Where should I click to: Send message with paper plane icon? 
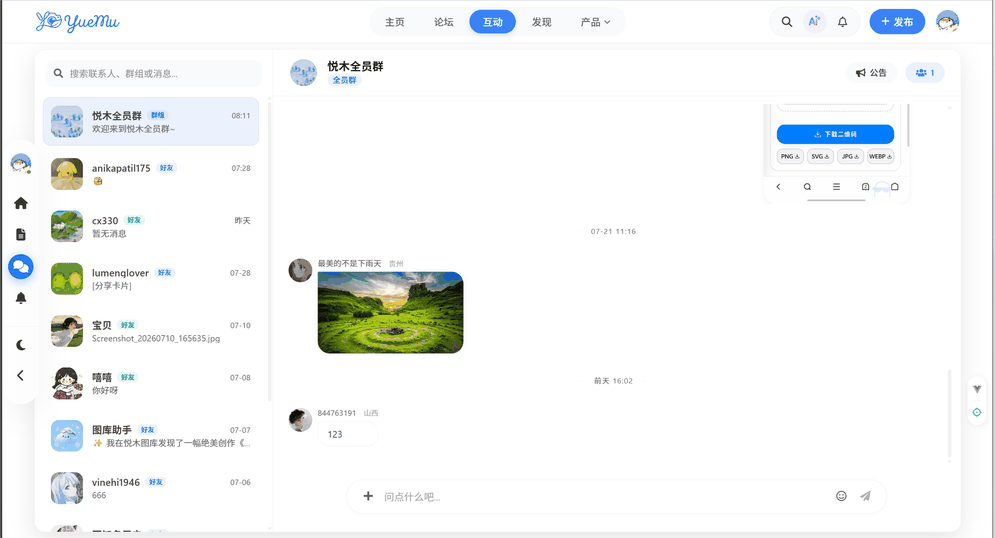click(866, 496)
